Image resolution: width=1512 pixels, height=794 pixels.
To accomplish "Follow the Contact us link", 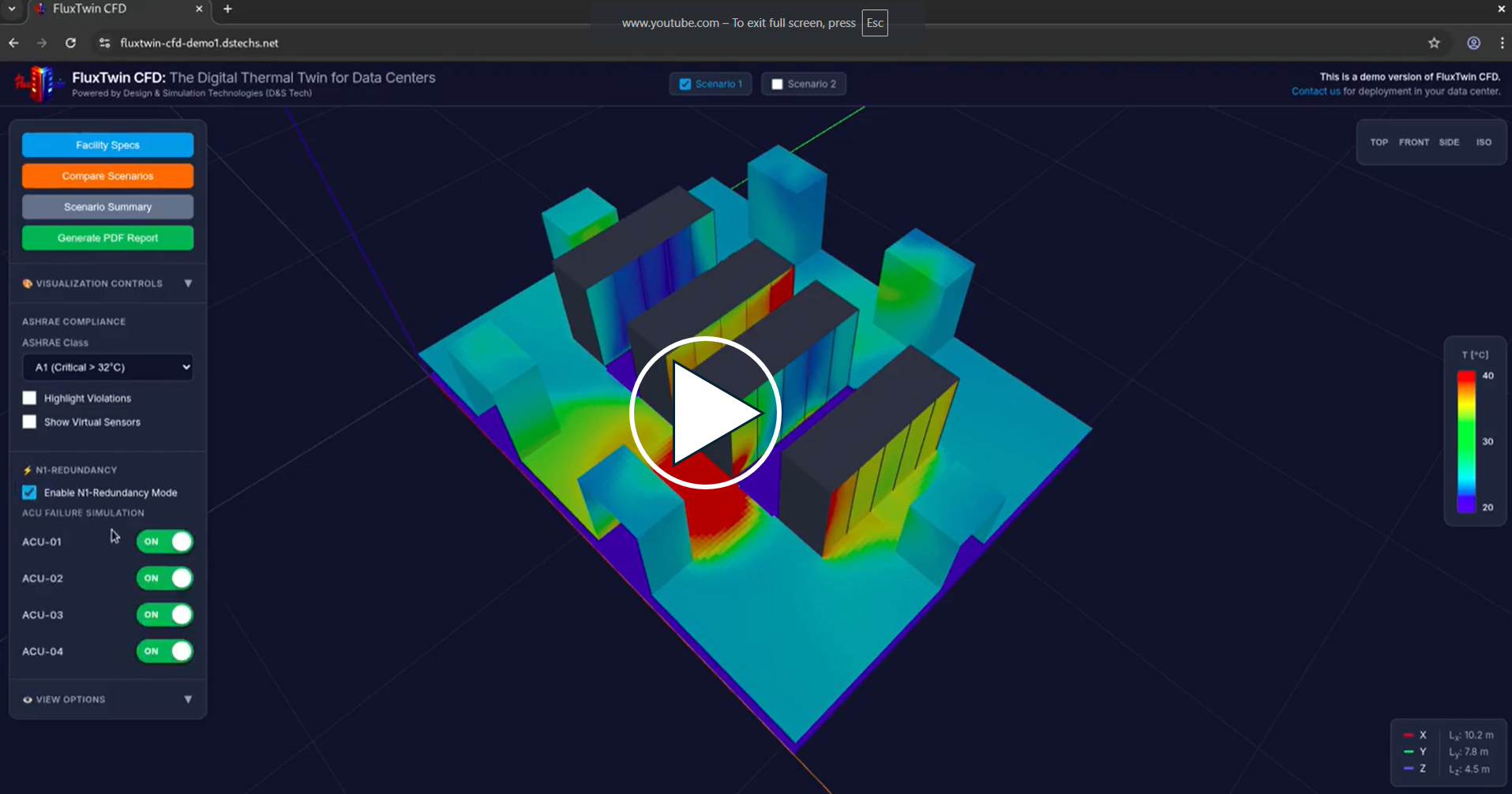I will (1315, 92).
